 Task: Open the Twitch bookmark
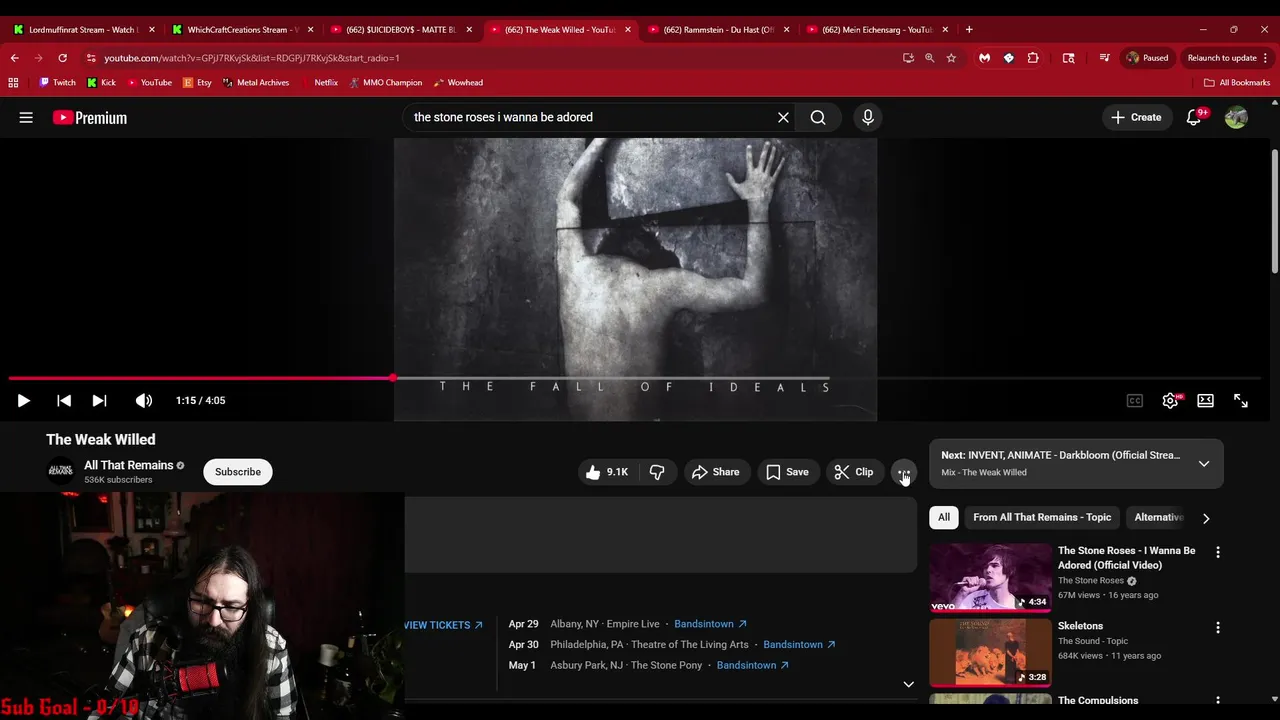coord(57,83)
